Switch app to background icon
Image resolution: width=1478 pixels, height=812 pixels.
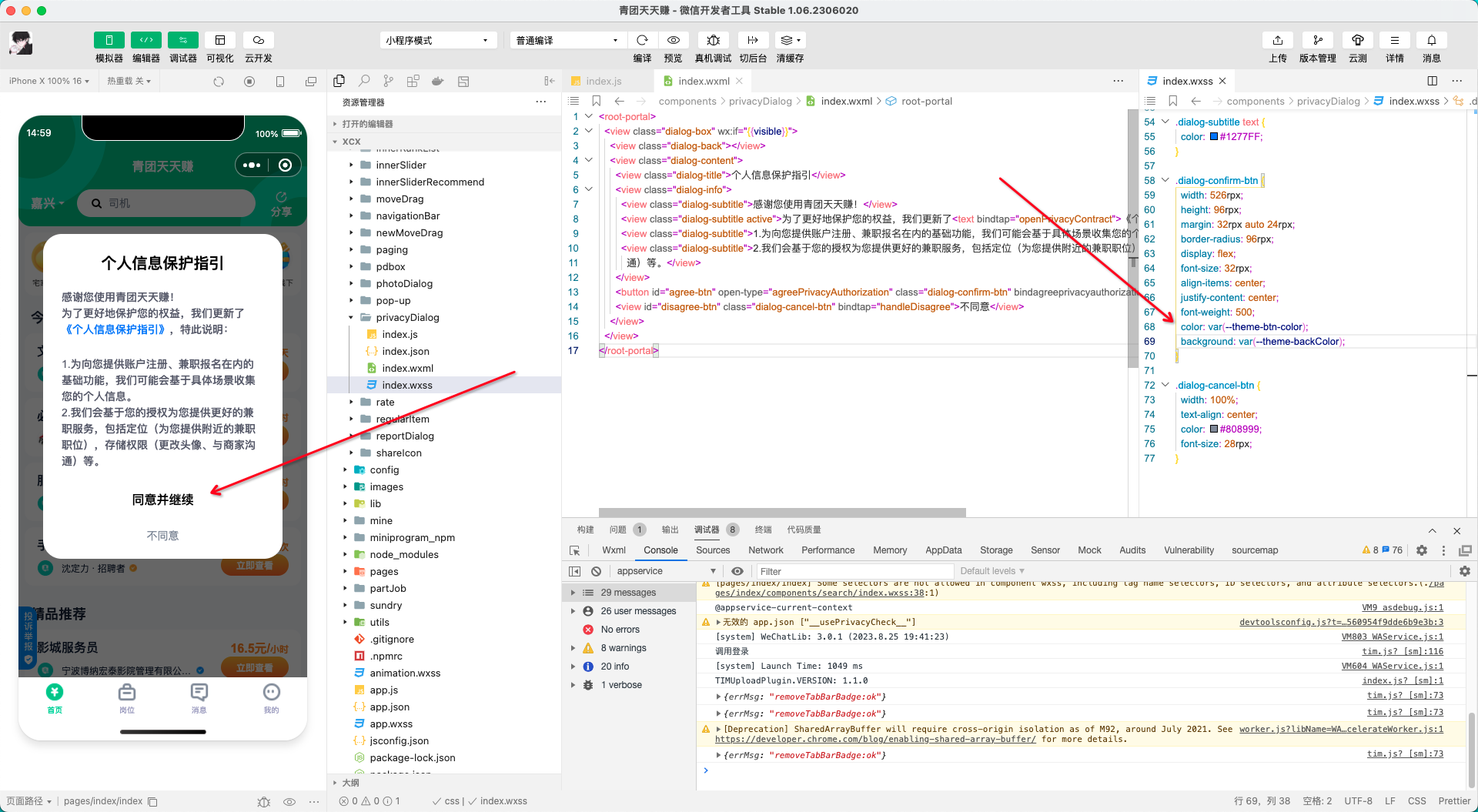(753, 40)
